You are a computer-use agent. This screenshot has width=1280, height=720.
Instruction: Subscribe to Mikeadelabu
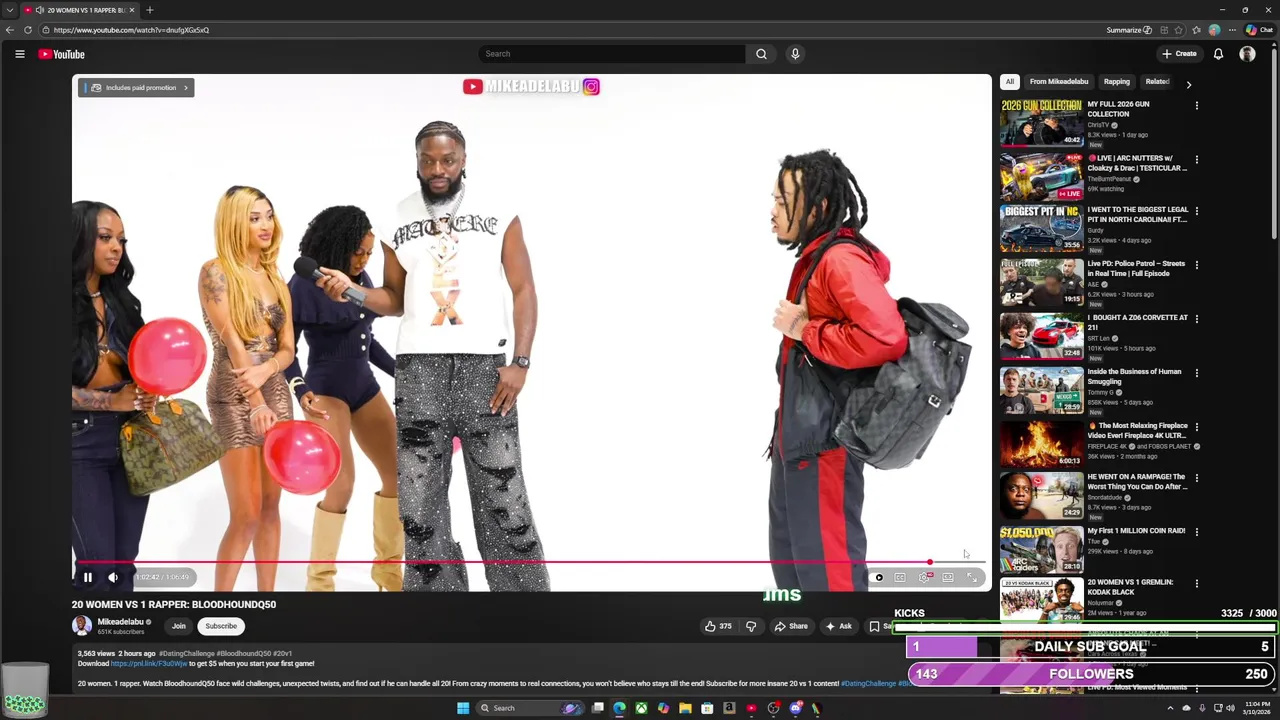[221, 626]
